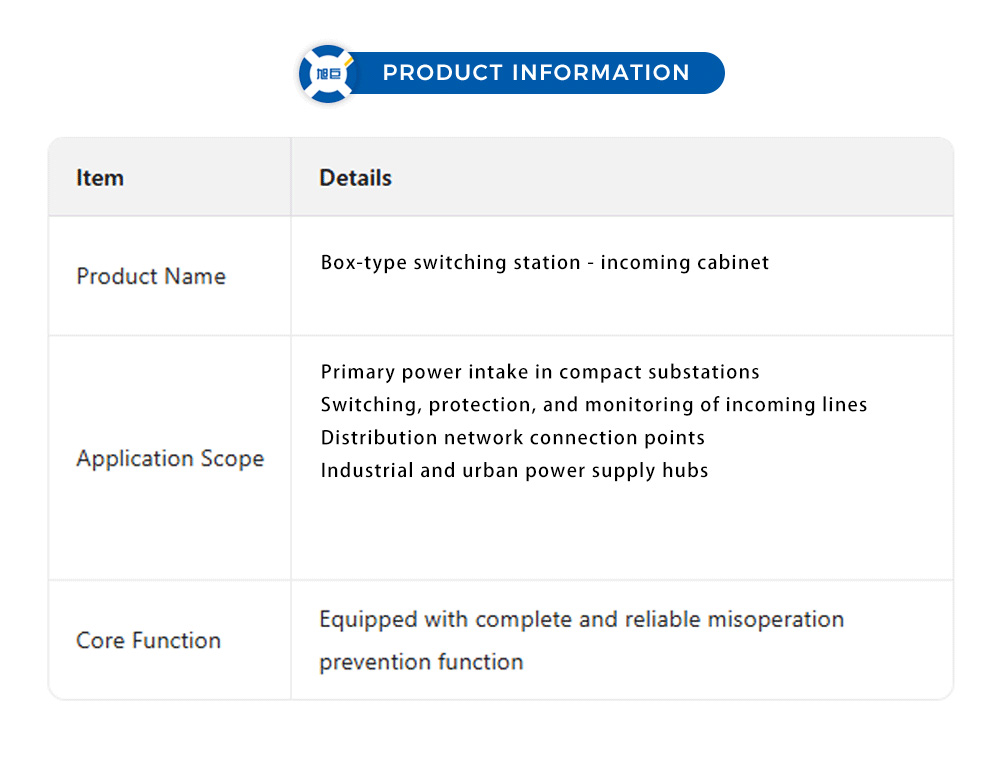
Task: Click 'Primary power intake in compact substations'
Action: 540,372
